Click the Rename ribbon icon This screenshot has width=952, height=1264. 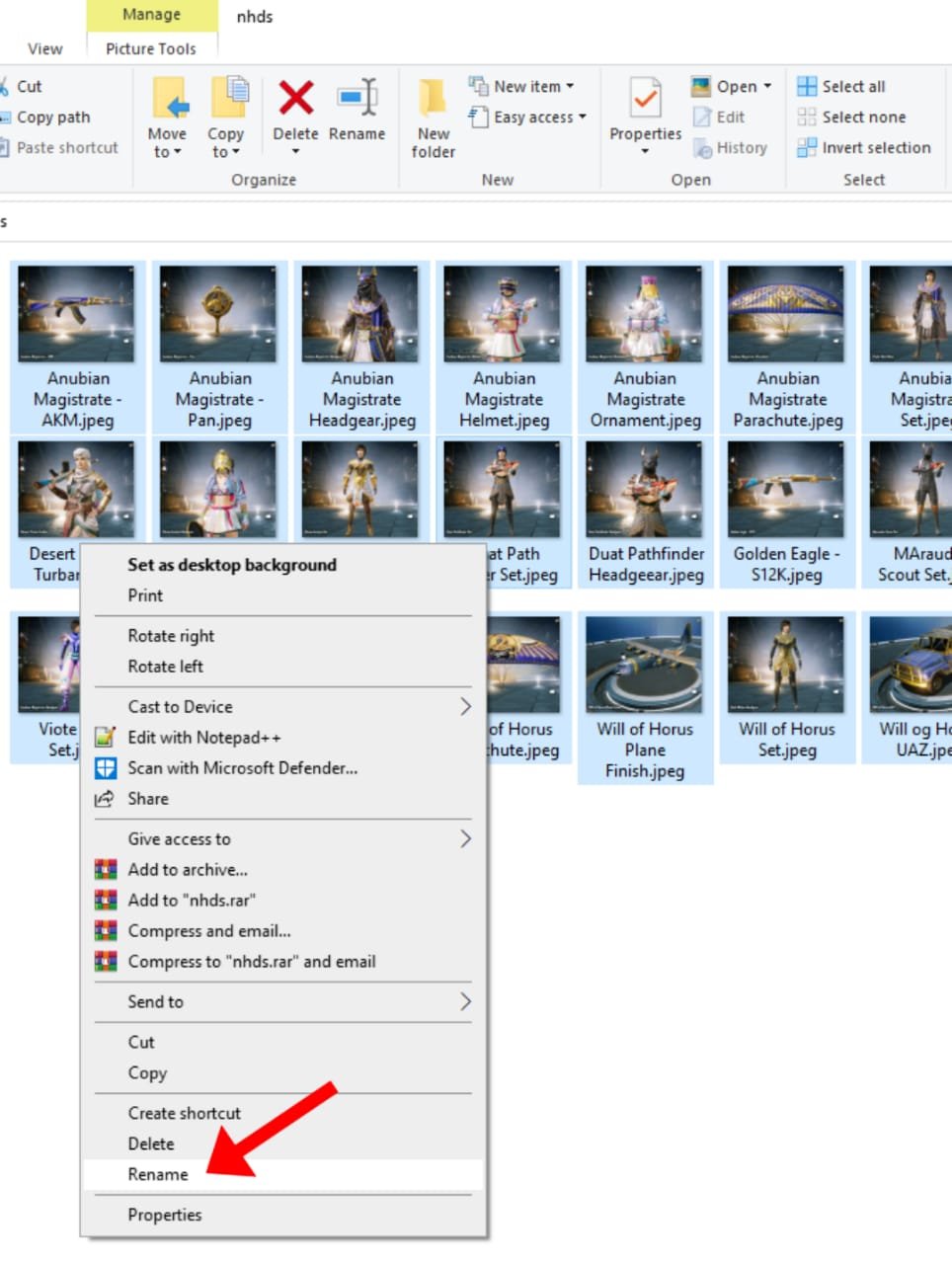click(357, 98)
